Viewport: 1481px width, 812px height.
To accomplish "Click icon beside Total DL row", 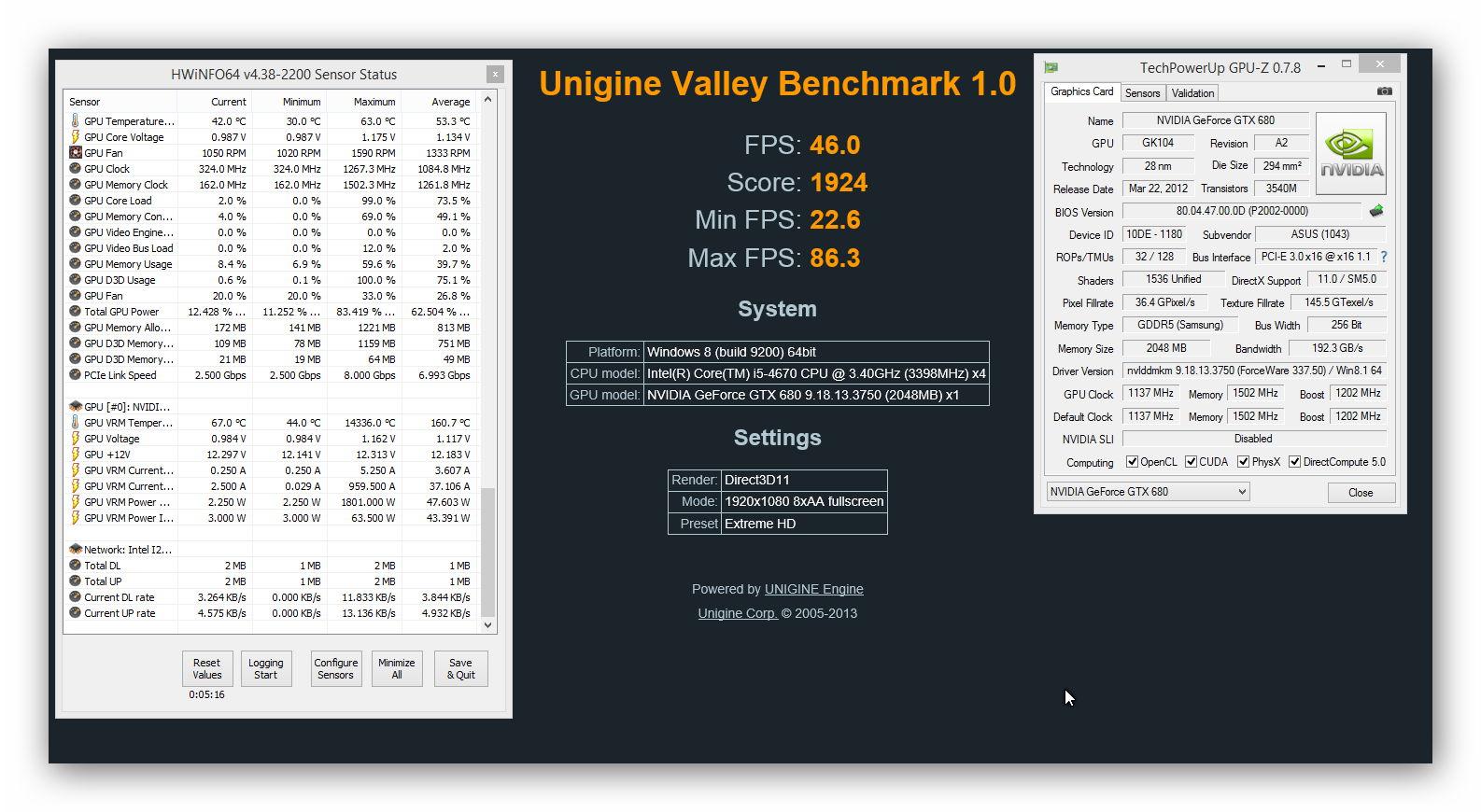I will tap(75, 566).
